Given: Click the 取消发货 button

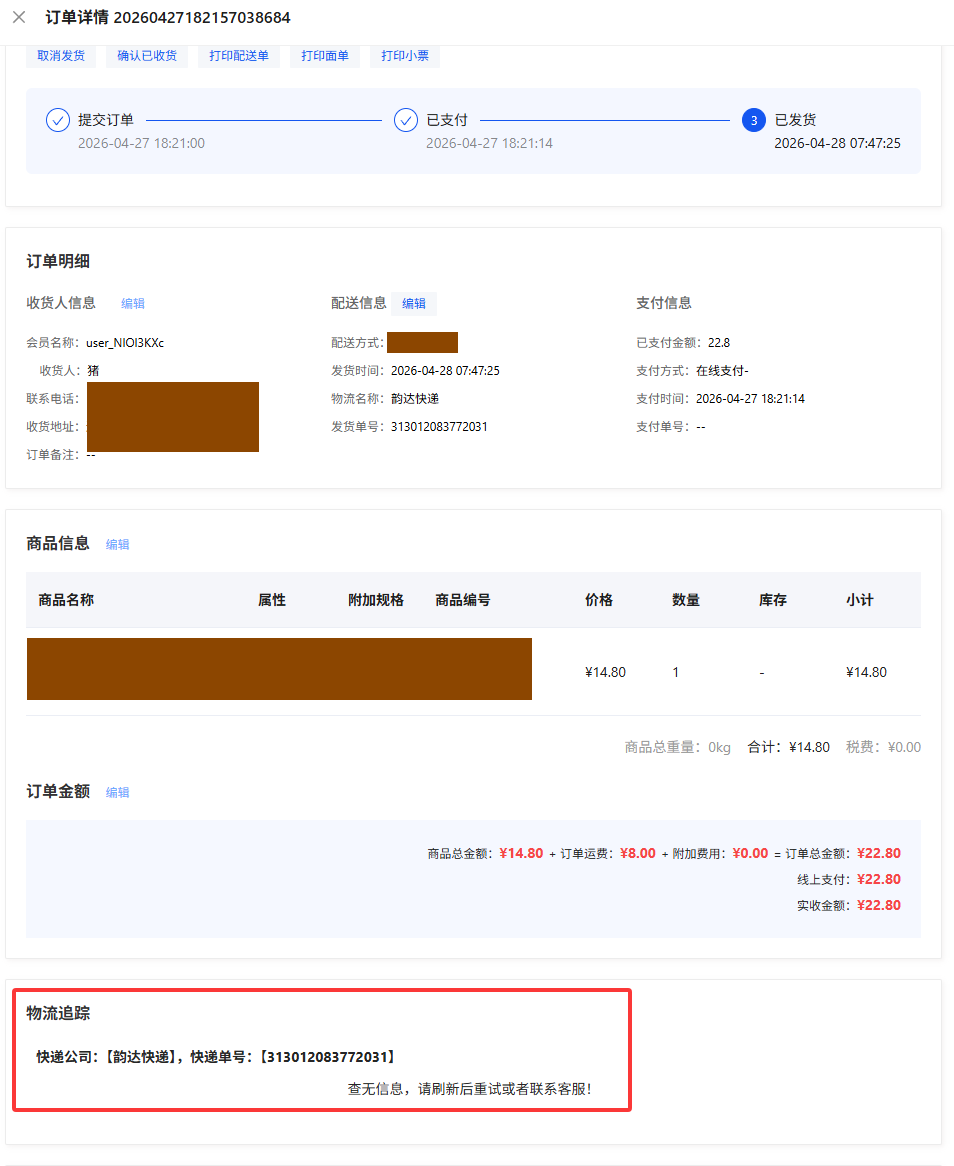Looking at the screenshot, I should click(x=61, y=56).
